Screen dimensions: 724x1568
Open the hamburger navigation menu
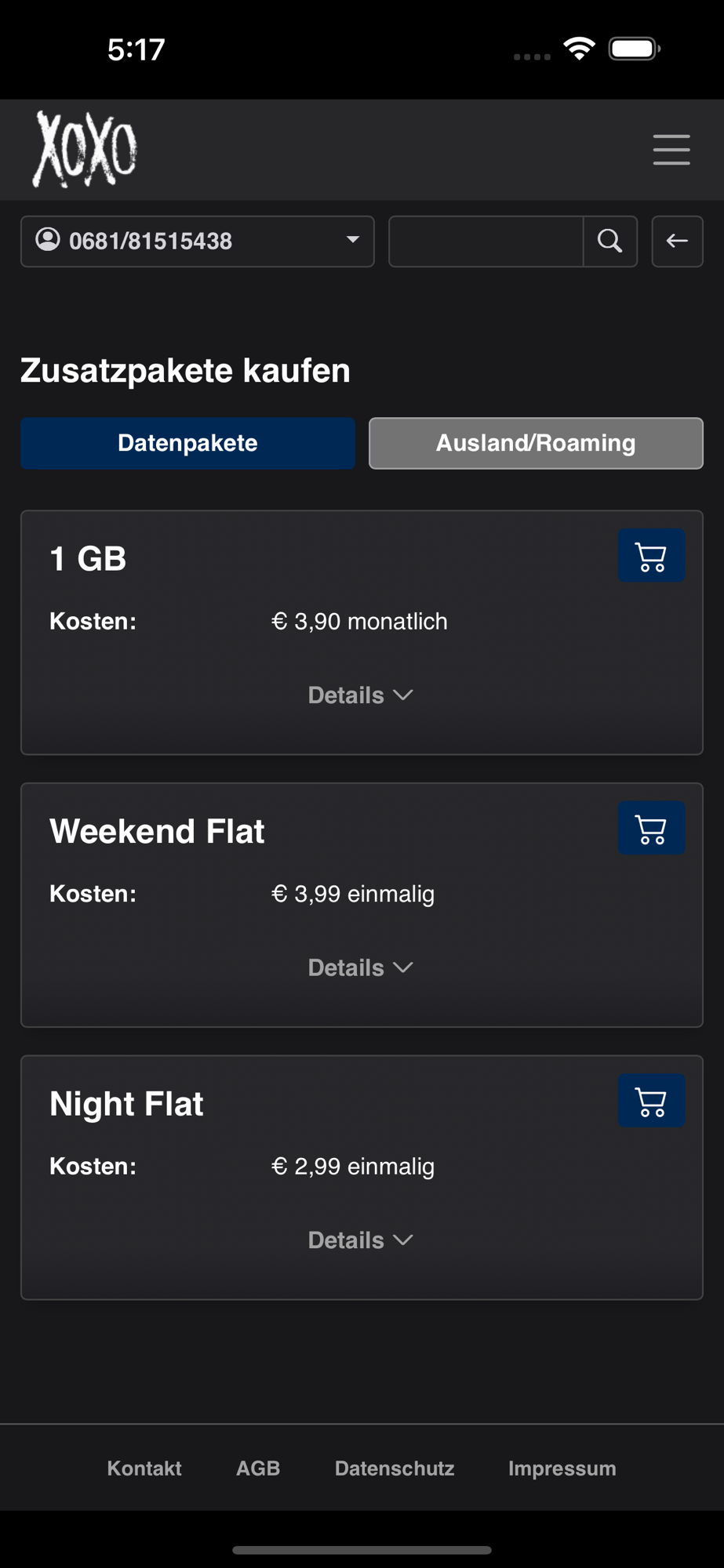click(x=671, y=149)
